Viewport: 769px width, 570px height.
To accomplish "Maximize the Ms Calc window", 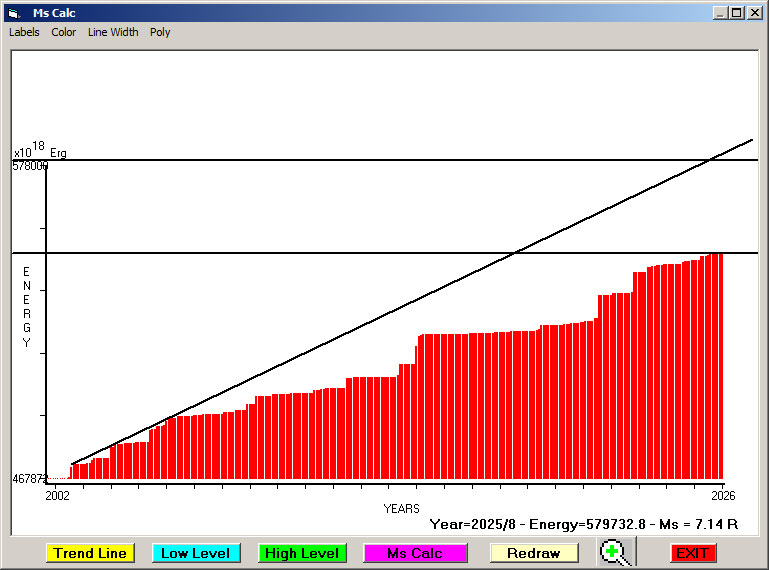I will point(737,13).
